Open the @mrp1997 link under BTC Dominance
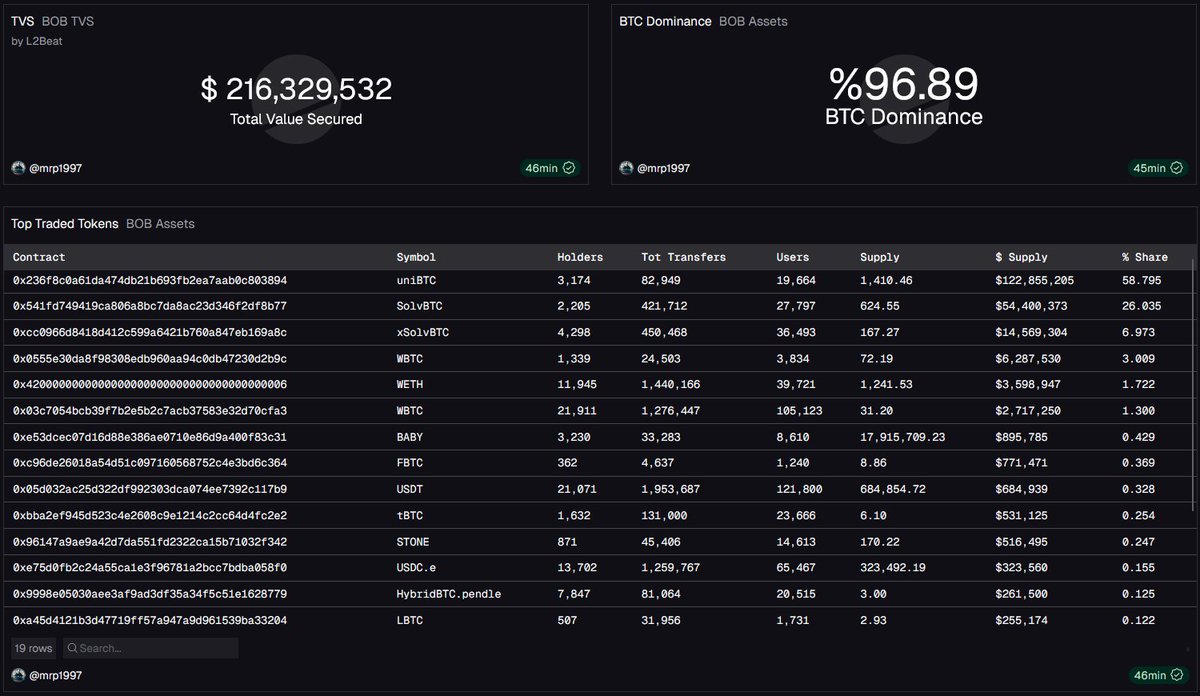Viewport: 1200px width, 696px height. click(664, 168)
